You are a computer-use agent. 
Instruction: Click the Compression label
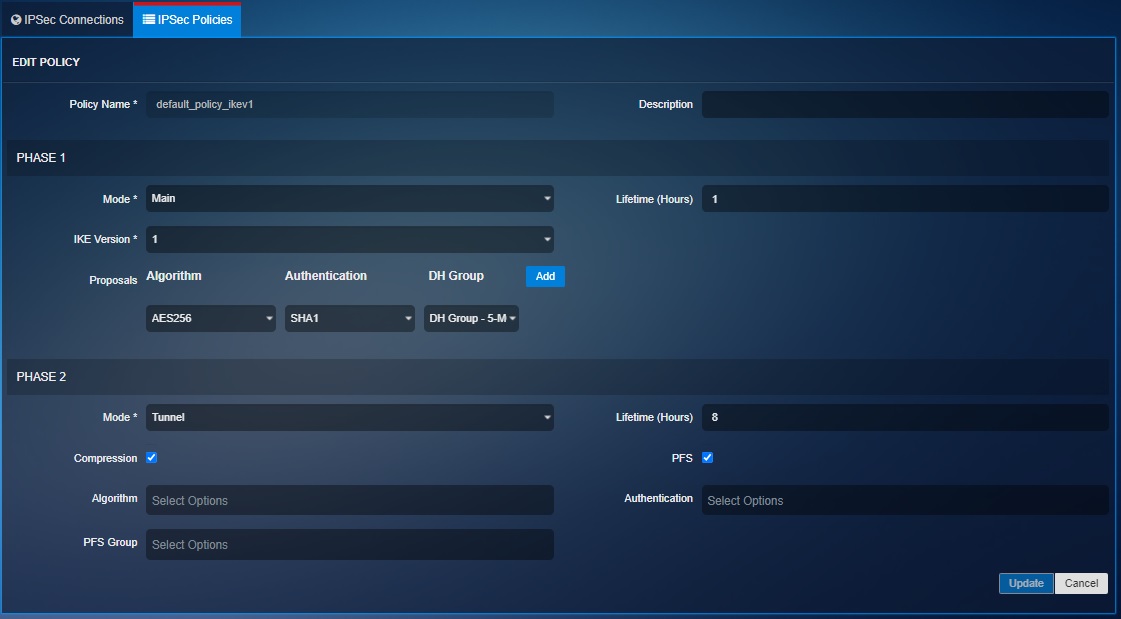tap(105, 458)
